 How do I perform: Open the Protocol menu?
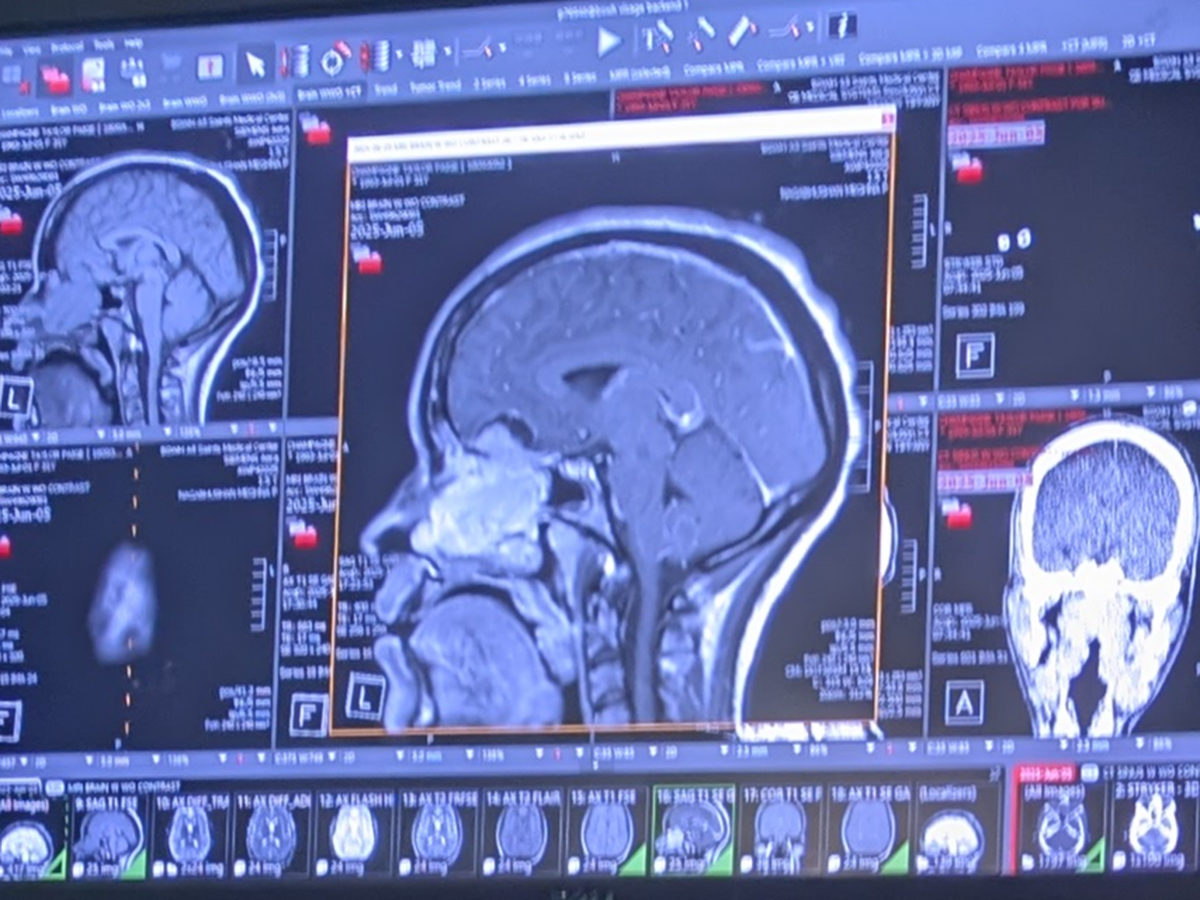66,47
